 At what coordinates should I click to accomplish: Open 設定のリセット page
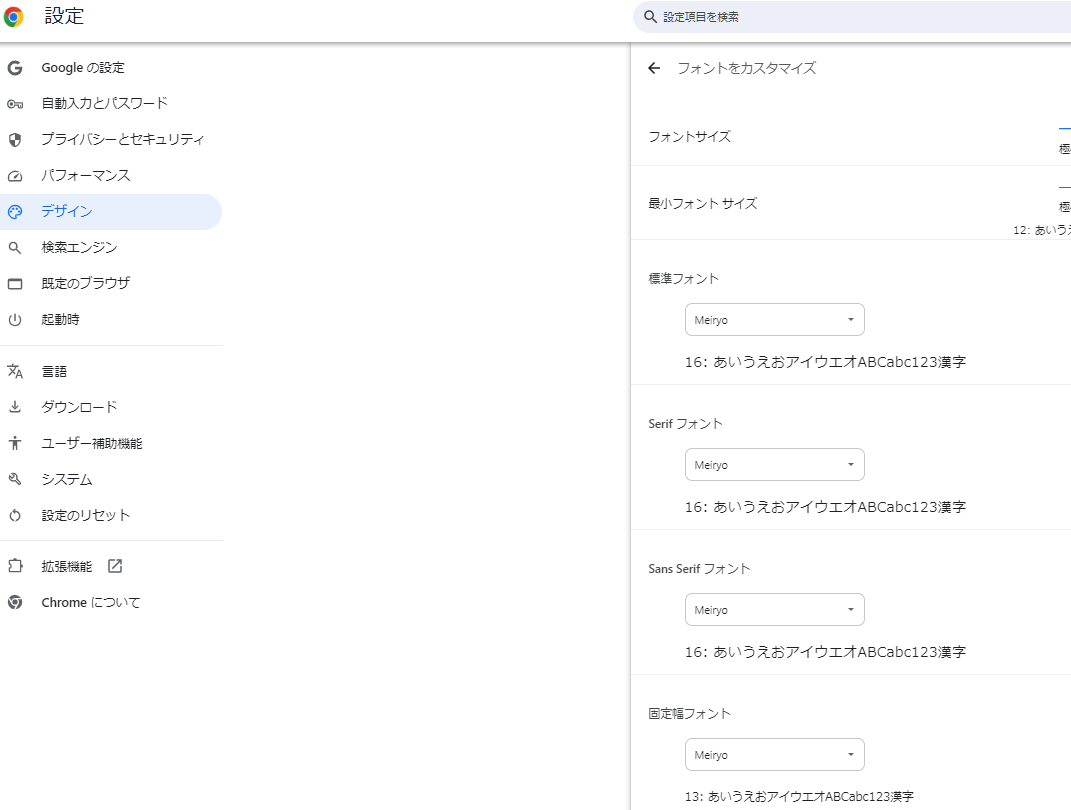(86, 516)
